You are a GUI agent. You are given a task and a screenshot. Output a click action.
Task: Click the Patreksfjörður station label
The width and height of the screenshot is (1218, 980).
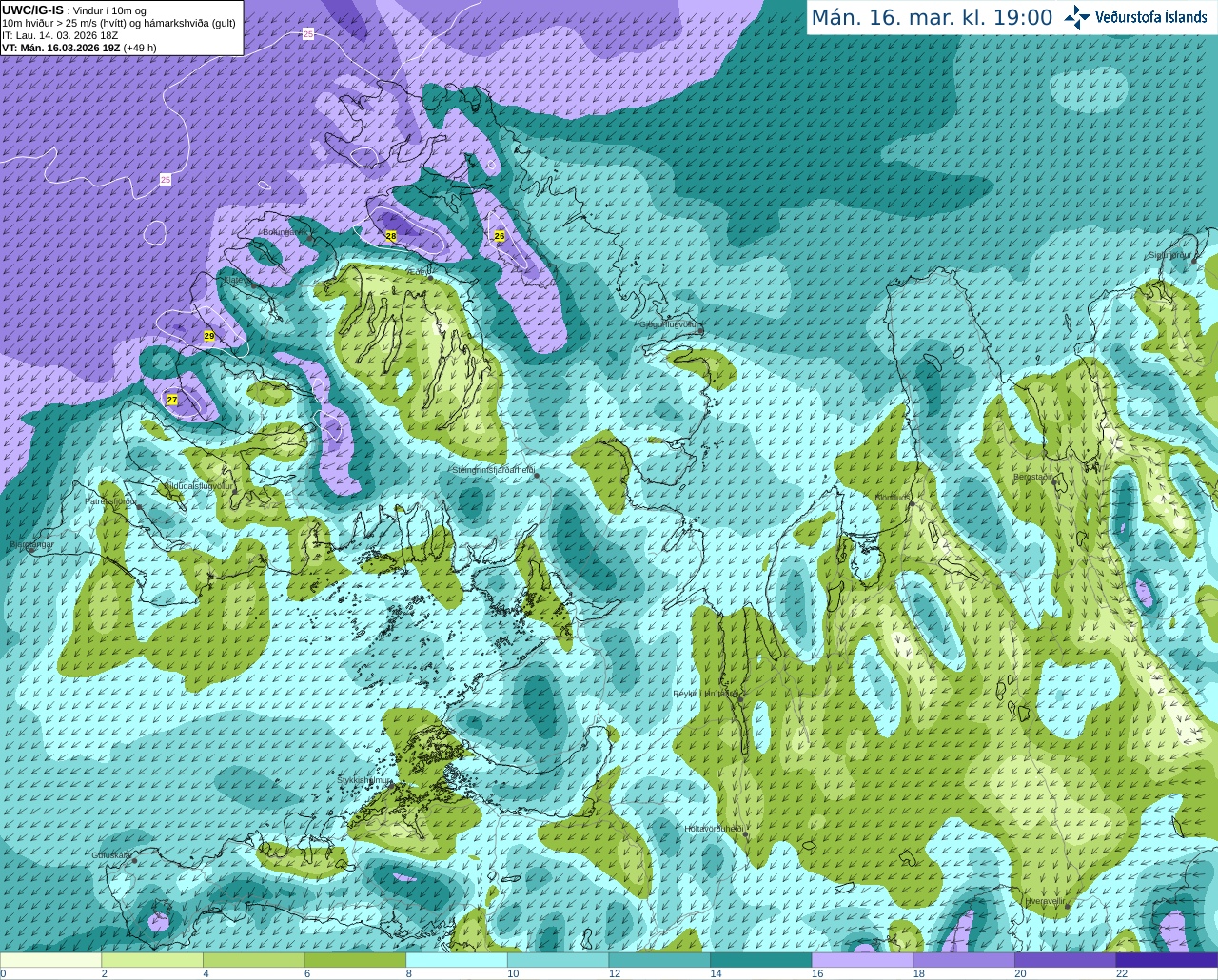(x=111, y=500)
